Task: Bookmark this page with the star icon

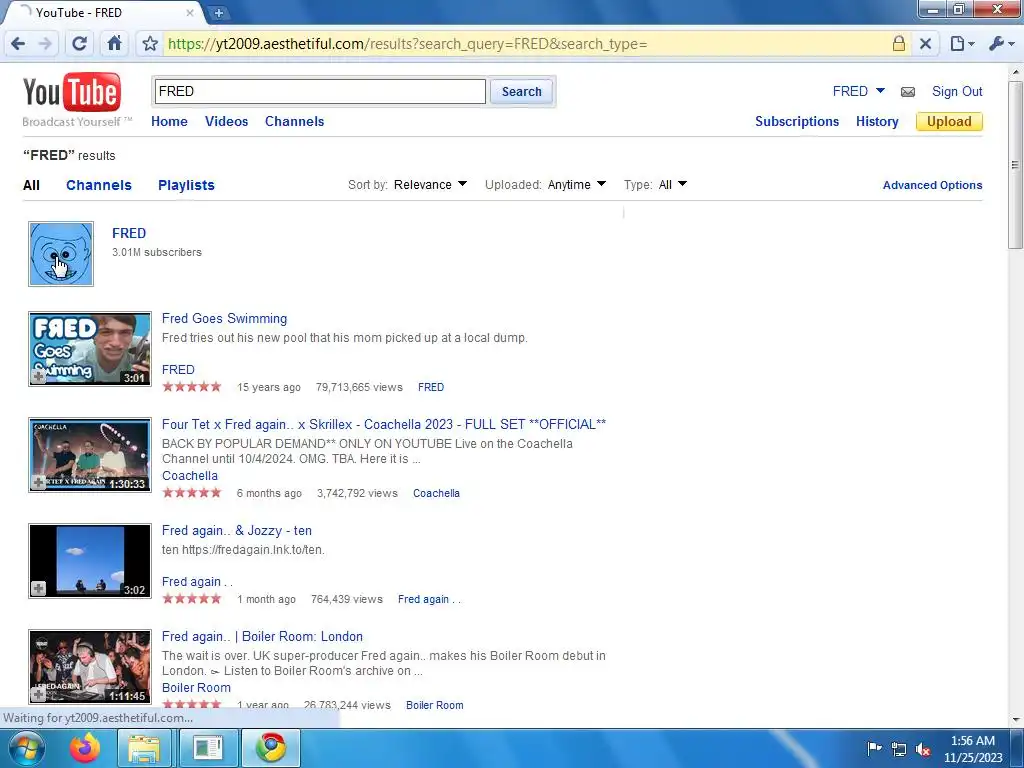Action: [x=150, y=44]
